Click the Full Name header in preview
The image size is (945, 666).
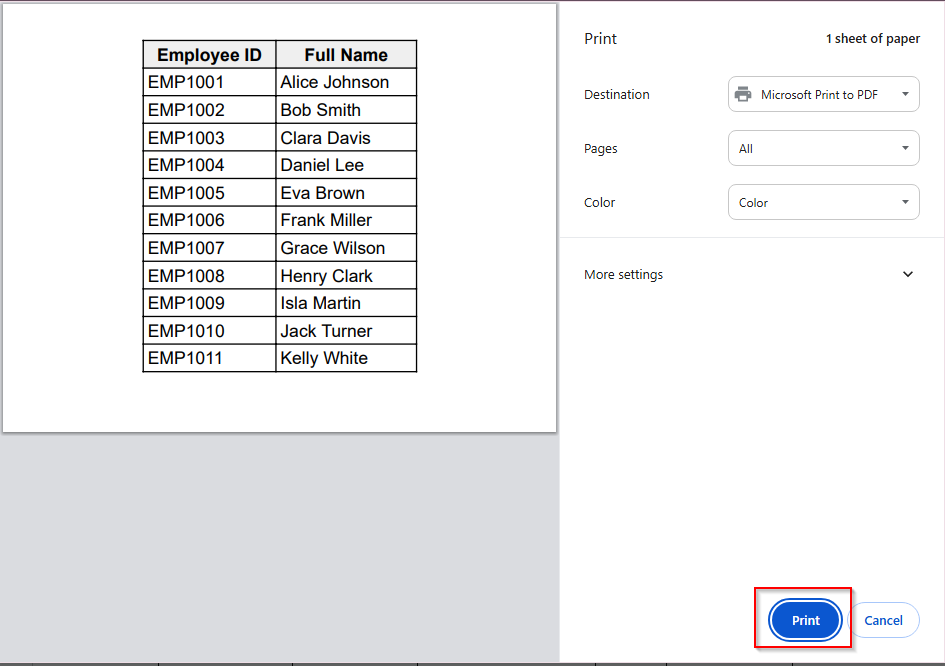pyautogui.click(x=346, y=55)
